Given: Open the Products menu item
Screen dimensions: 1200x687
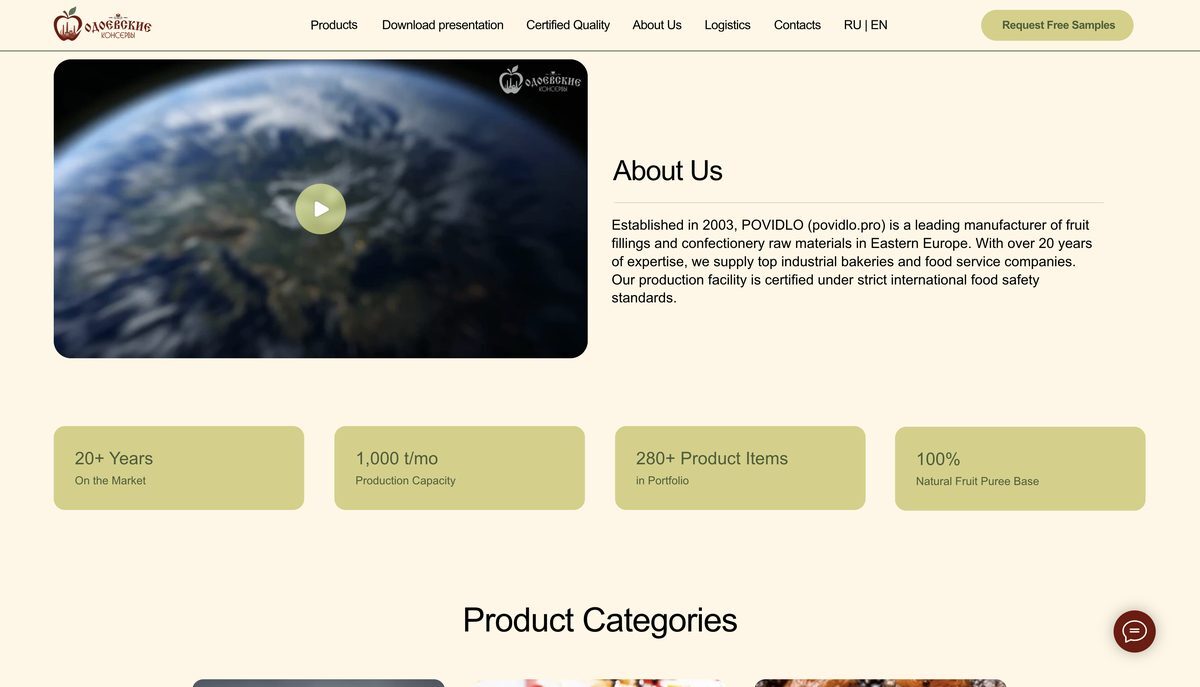Looking at the screenshot, I should (334, 25).
